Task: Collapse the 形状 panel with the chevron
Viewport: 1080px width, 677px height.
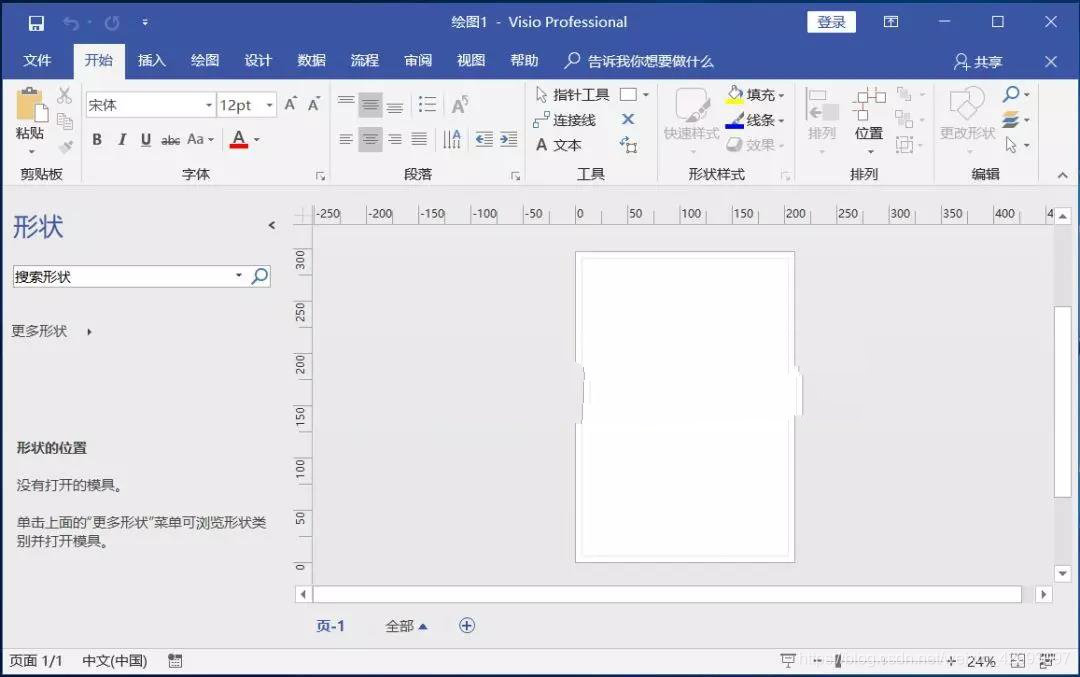Action: tap(271, 225)
